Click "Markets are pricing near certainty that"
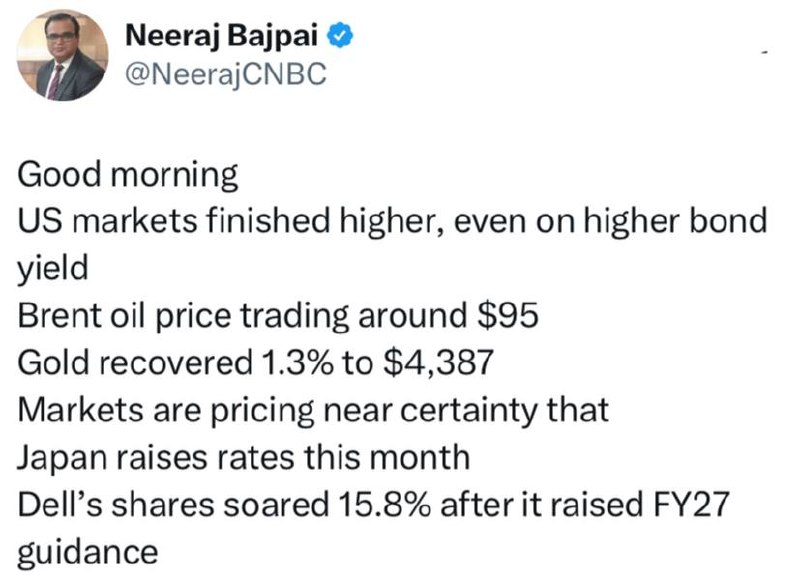800x578 pixels. tap(313, 410)
